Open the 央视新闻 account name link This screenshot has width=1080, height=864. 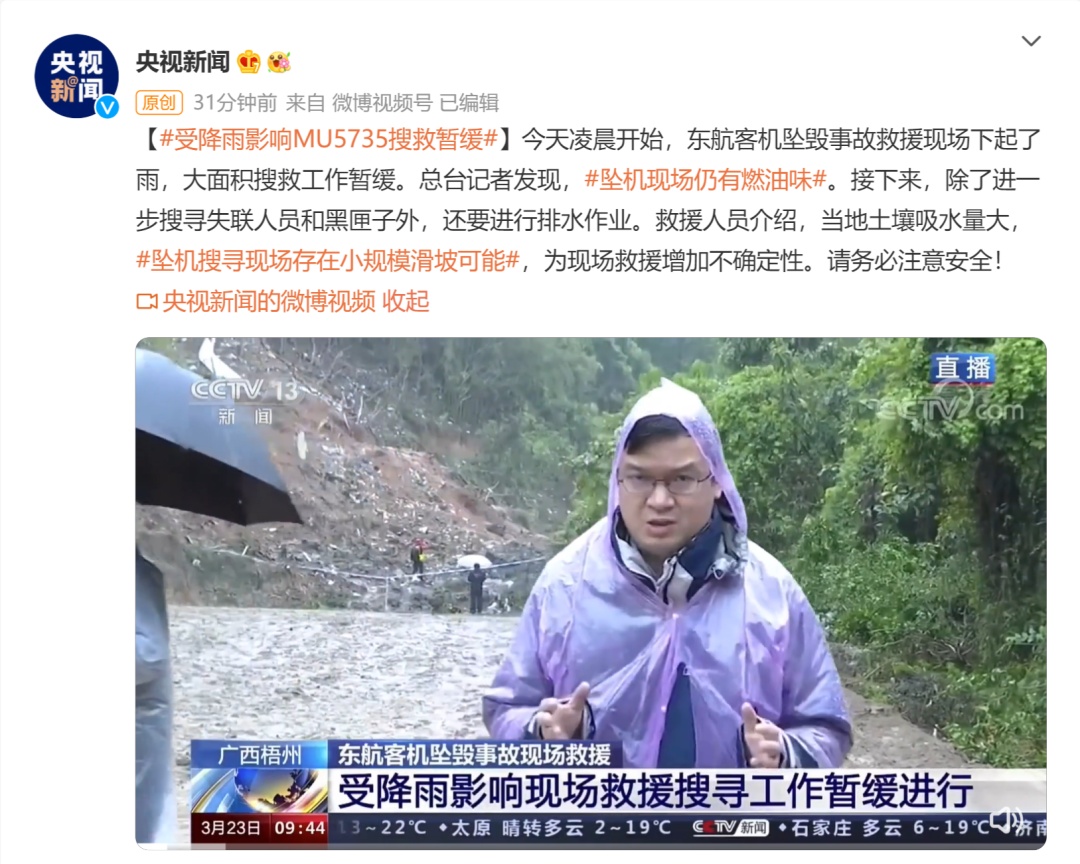(183, 62)
